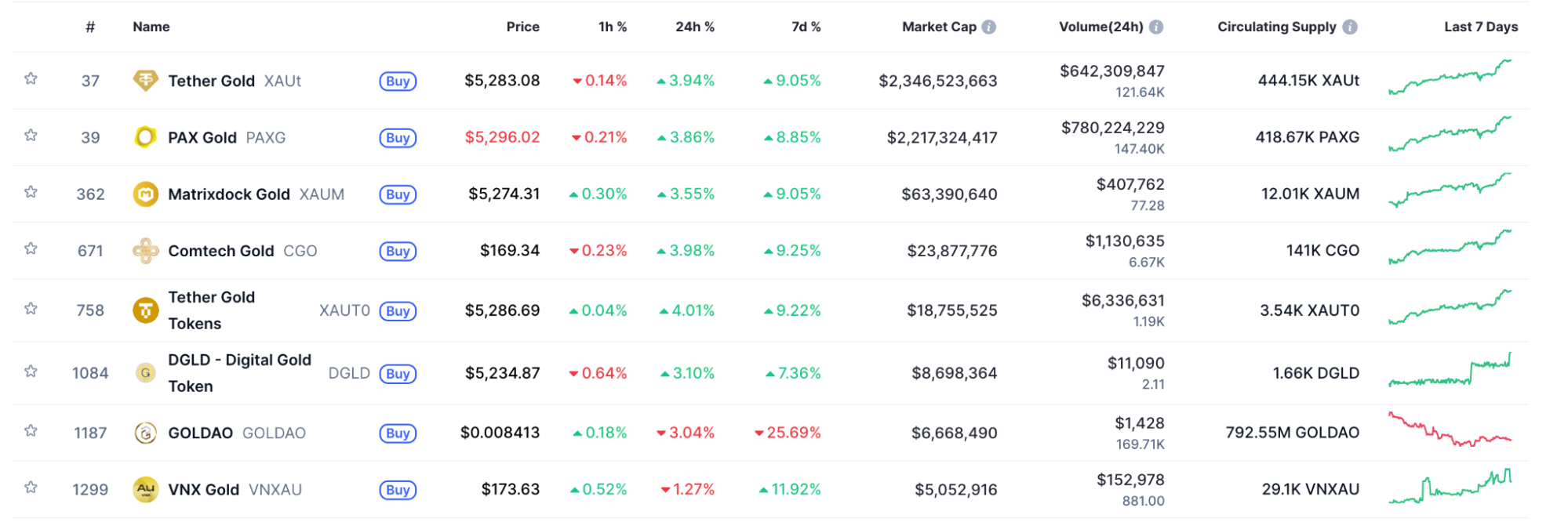Star Tether Gold XAUt to watchlist
This screenshot has width=1568, height=522.
31,78
